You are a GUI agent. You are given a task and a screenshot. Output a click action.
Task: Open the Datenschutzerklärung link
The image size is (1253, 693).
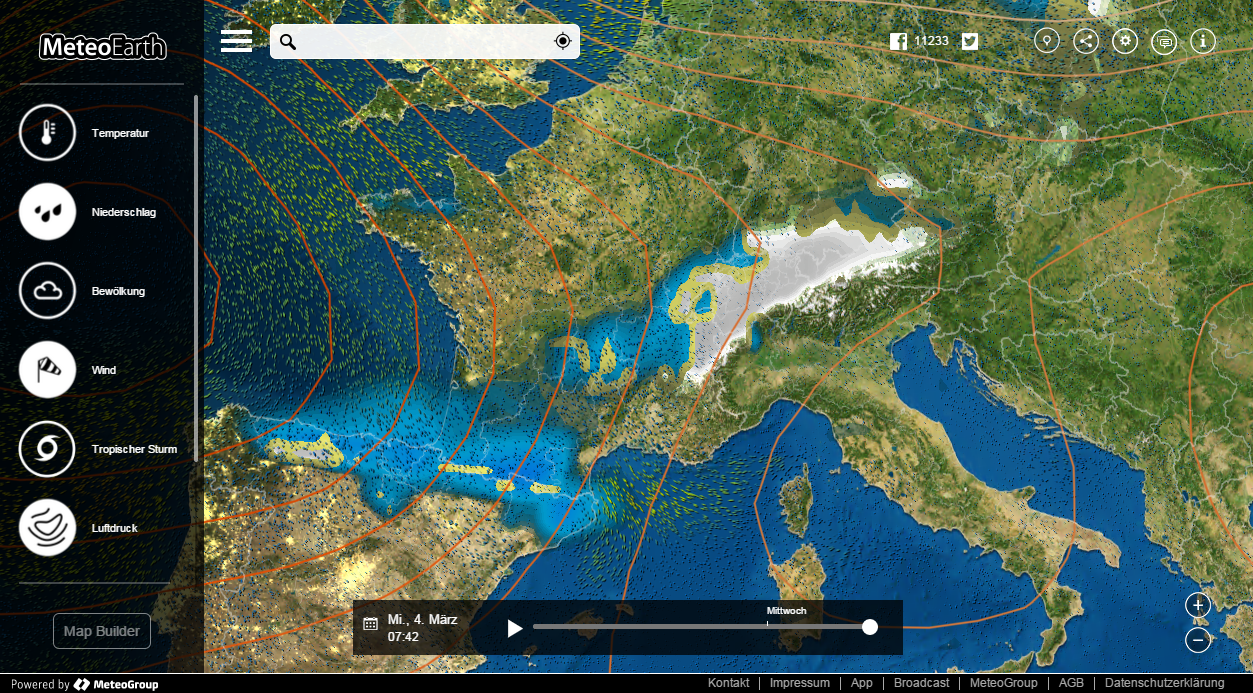click(1164, 683)
